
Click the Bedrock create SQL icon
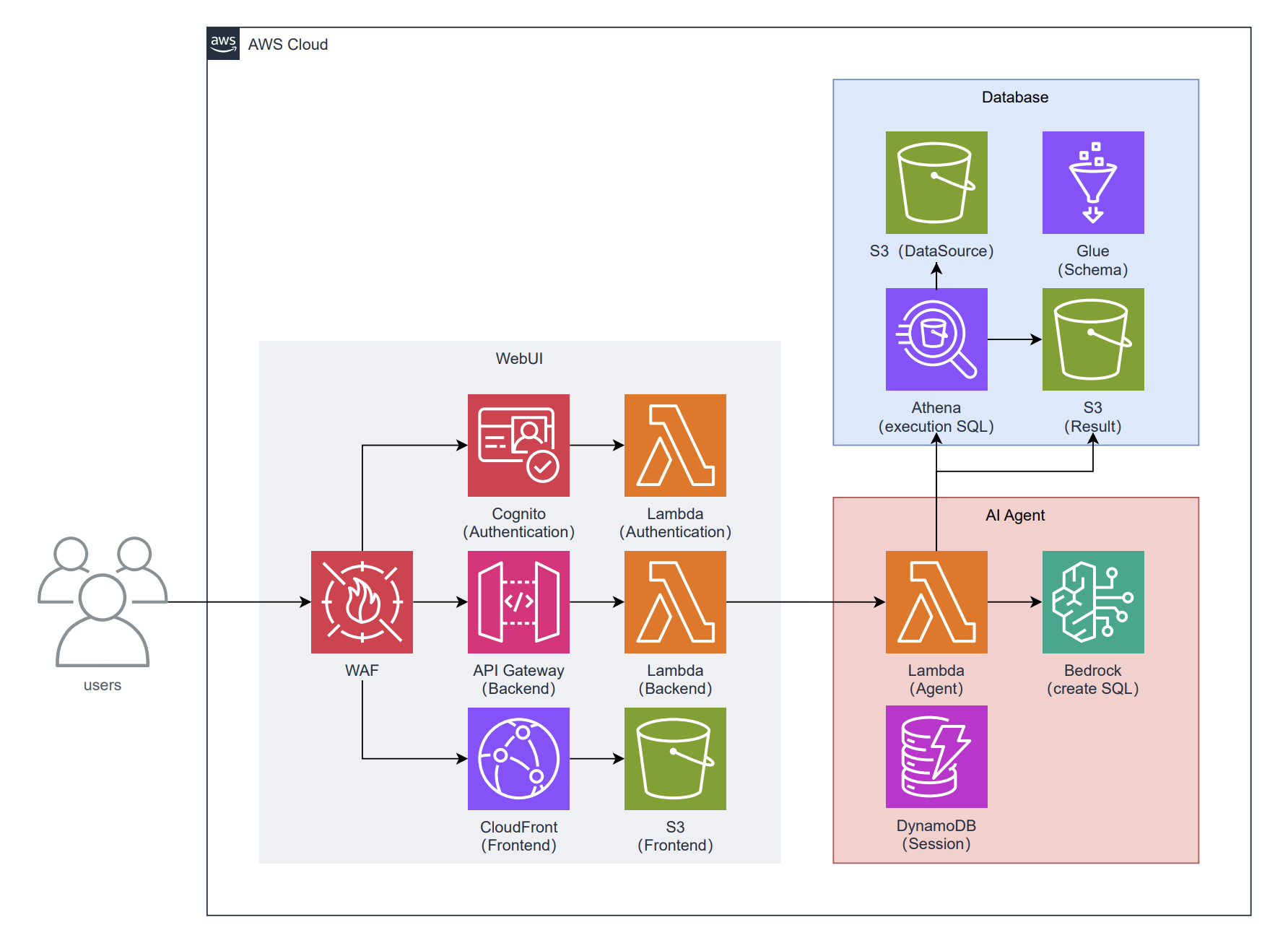click(x=1093, y=601)
